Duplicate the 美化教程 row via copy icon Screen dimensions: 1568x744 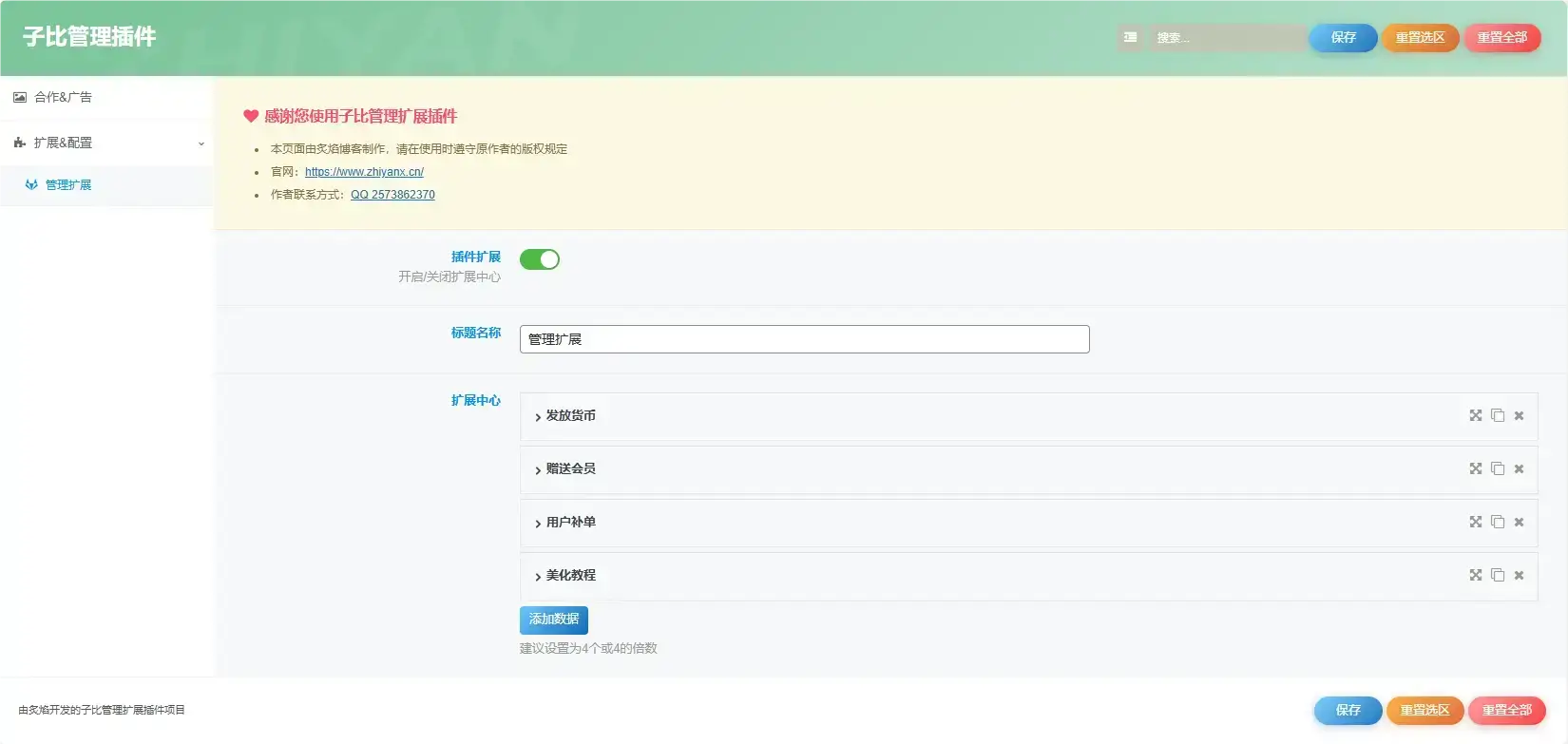click(x=1498, y=575)
